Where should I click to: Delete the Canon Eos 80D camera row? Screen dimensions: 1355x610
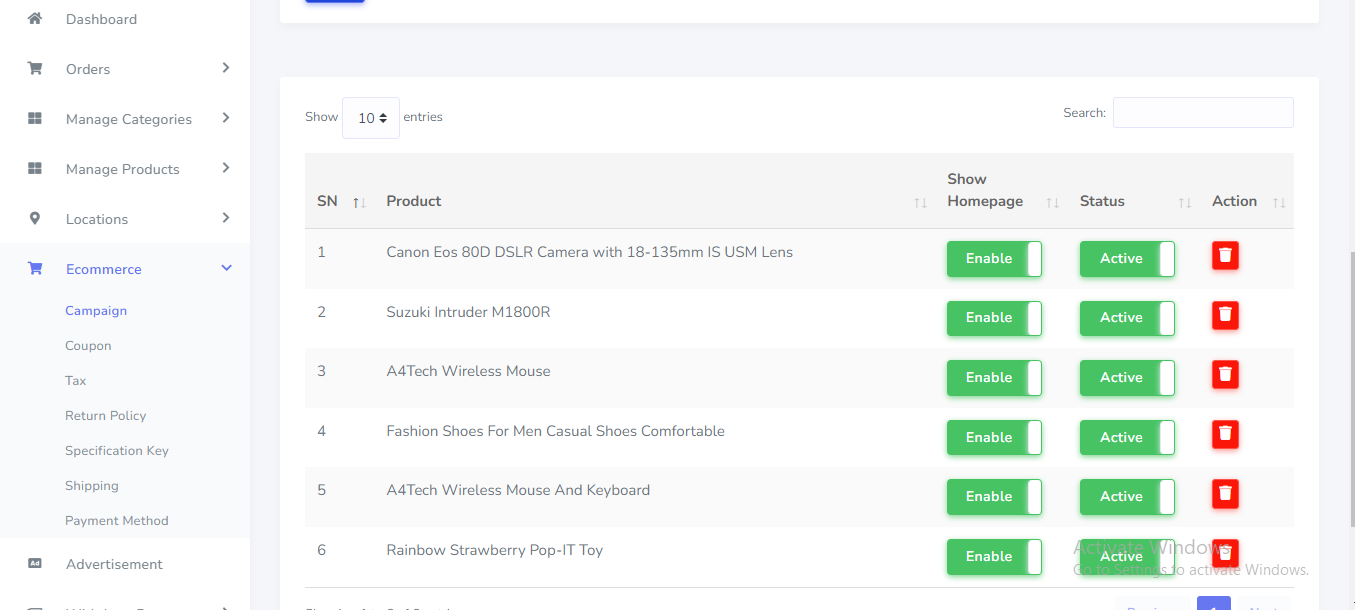[1225, 255]
